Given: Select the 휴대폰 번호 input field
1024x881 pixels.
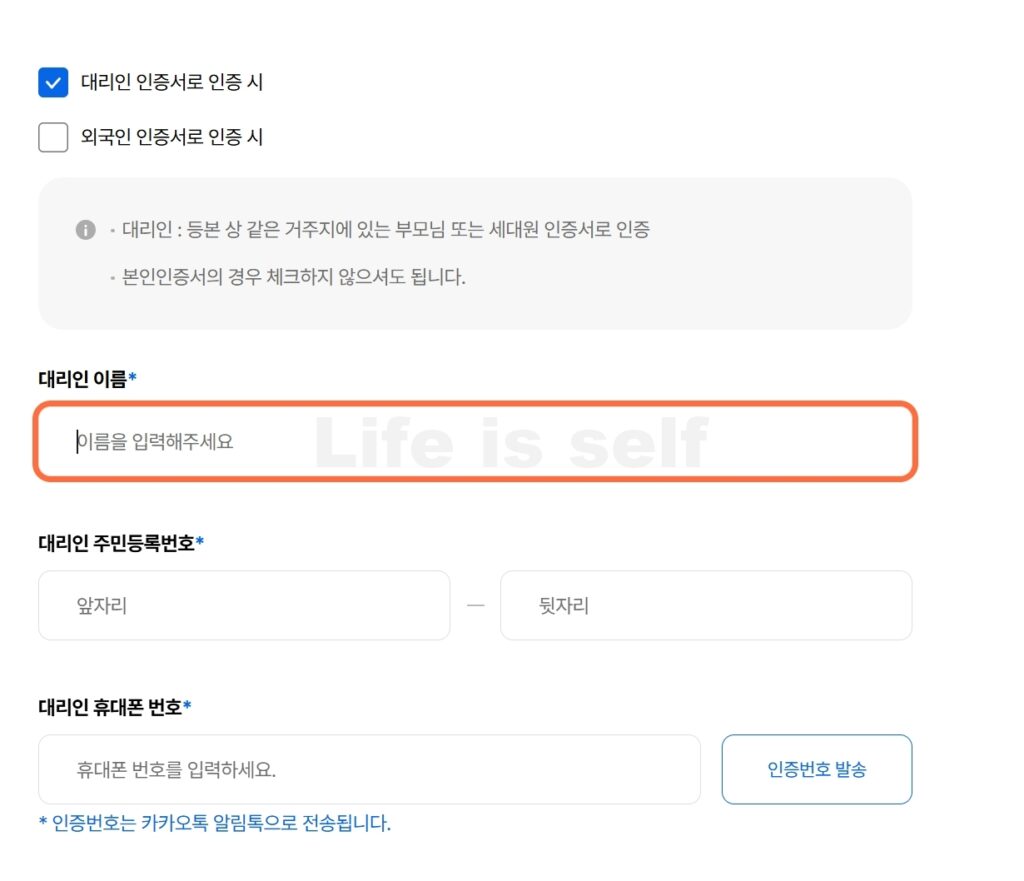Looking at the screenshot, I should pos(369,770).
